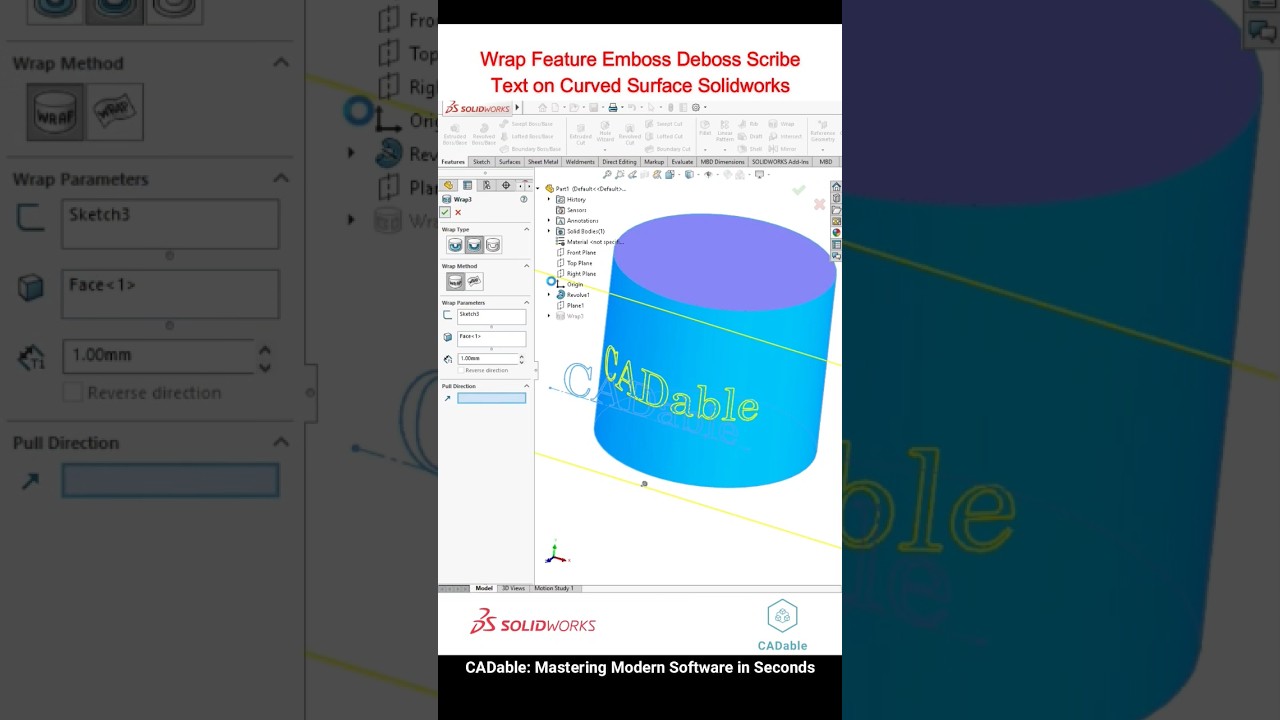Collapse the Wrap Parameters section

(526, 302)
